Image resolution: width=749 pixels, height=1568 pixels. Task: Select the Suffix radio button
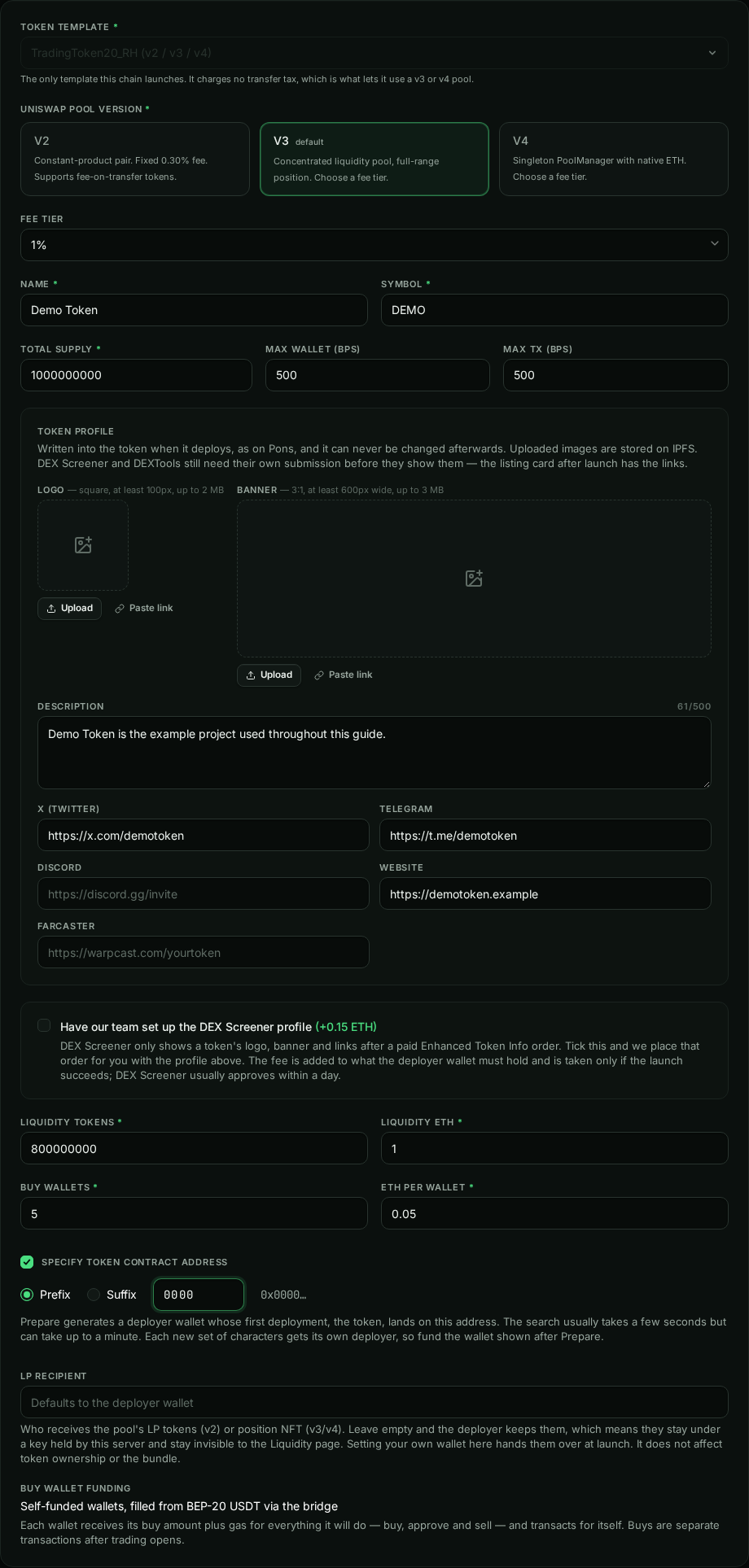click(94, 1295)
